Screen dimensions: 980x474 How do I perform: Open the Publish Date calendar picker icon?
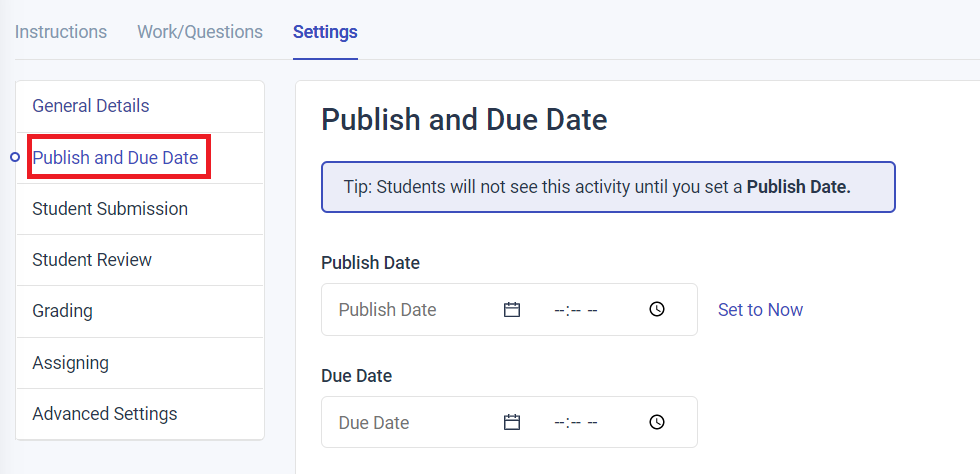coord(512,310)
